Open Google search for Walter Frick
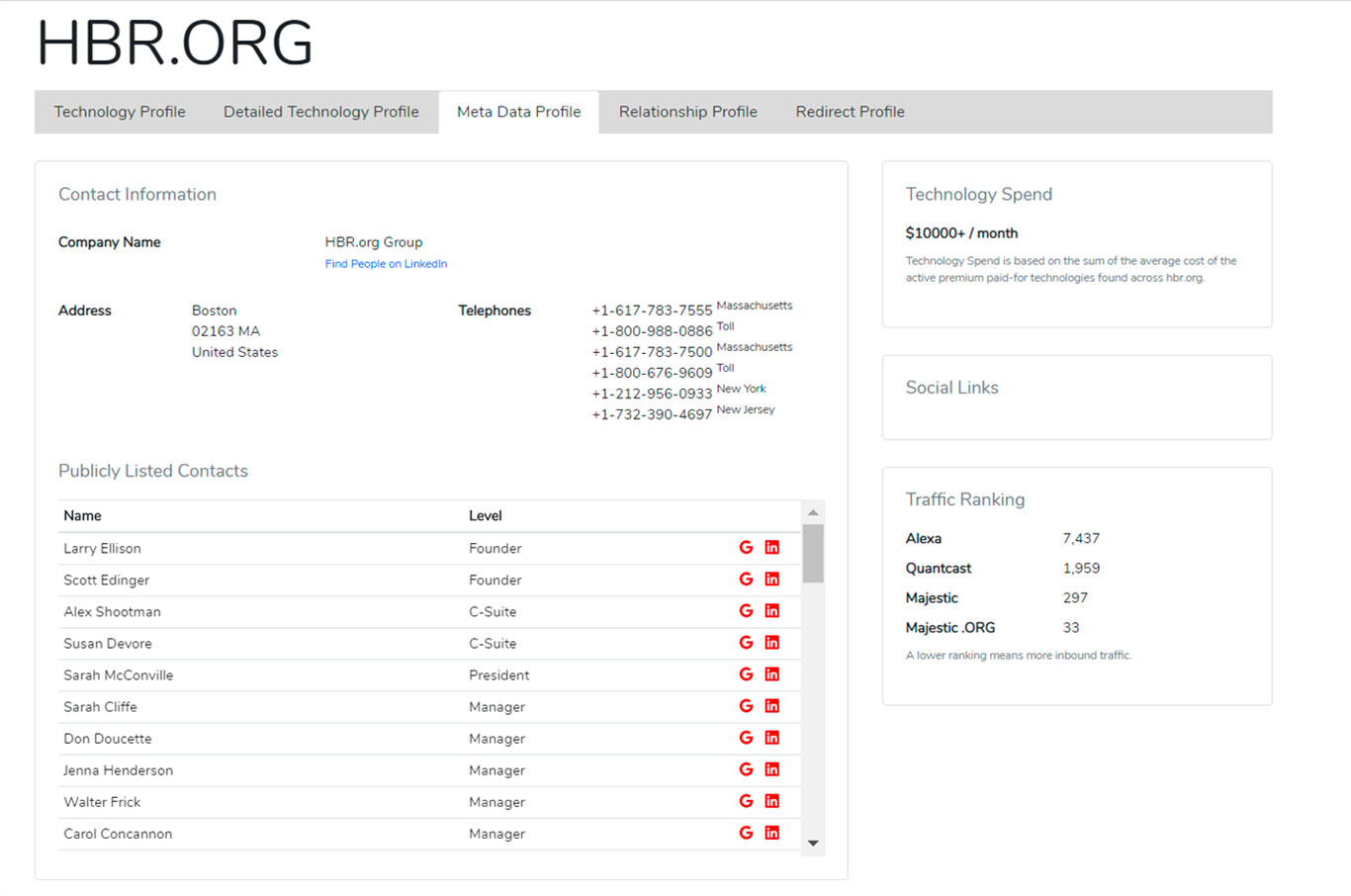1351x896 pixels. click(746, 801)
